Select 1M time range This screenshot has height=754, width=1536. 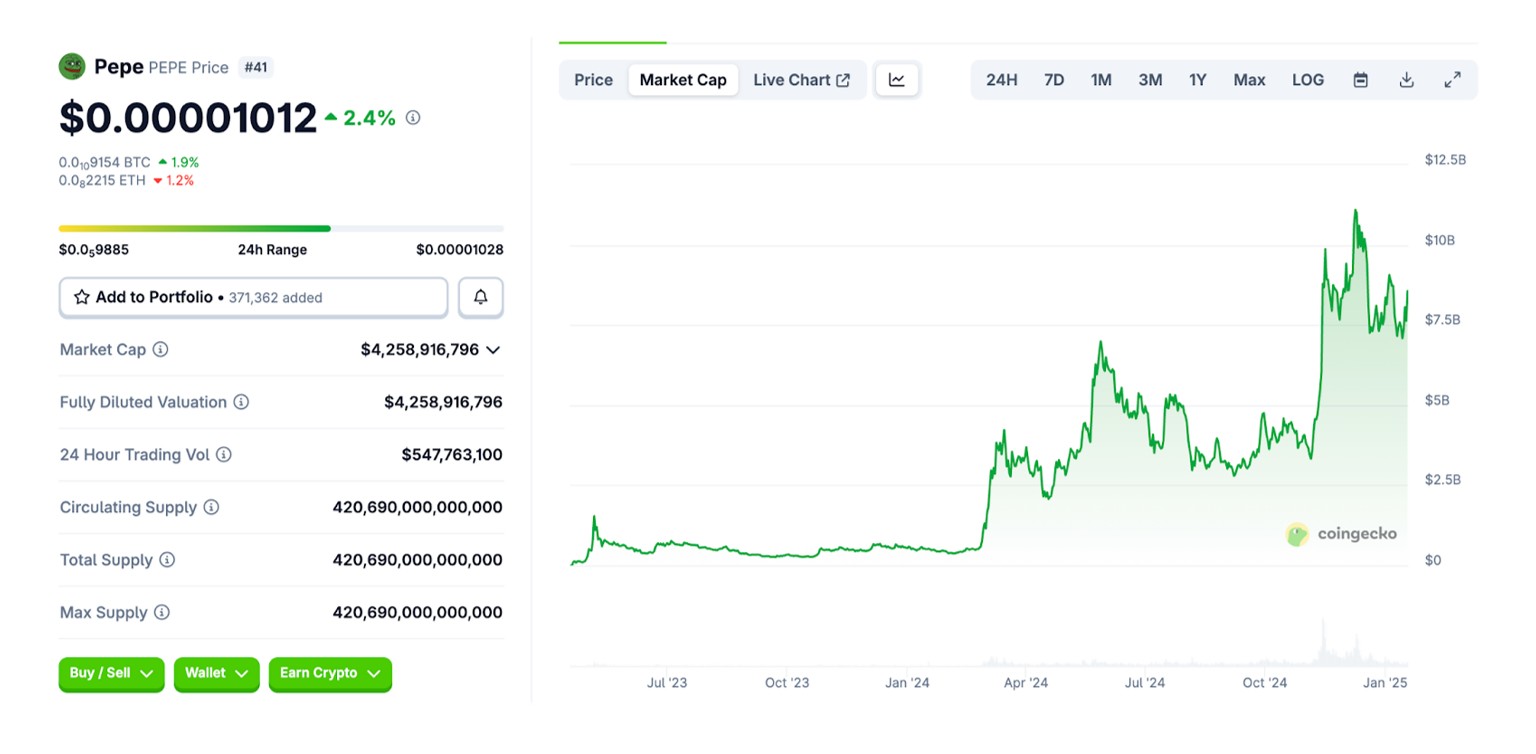[1101, 80]
